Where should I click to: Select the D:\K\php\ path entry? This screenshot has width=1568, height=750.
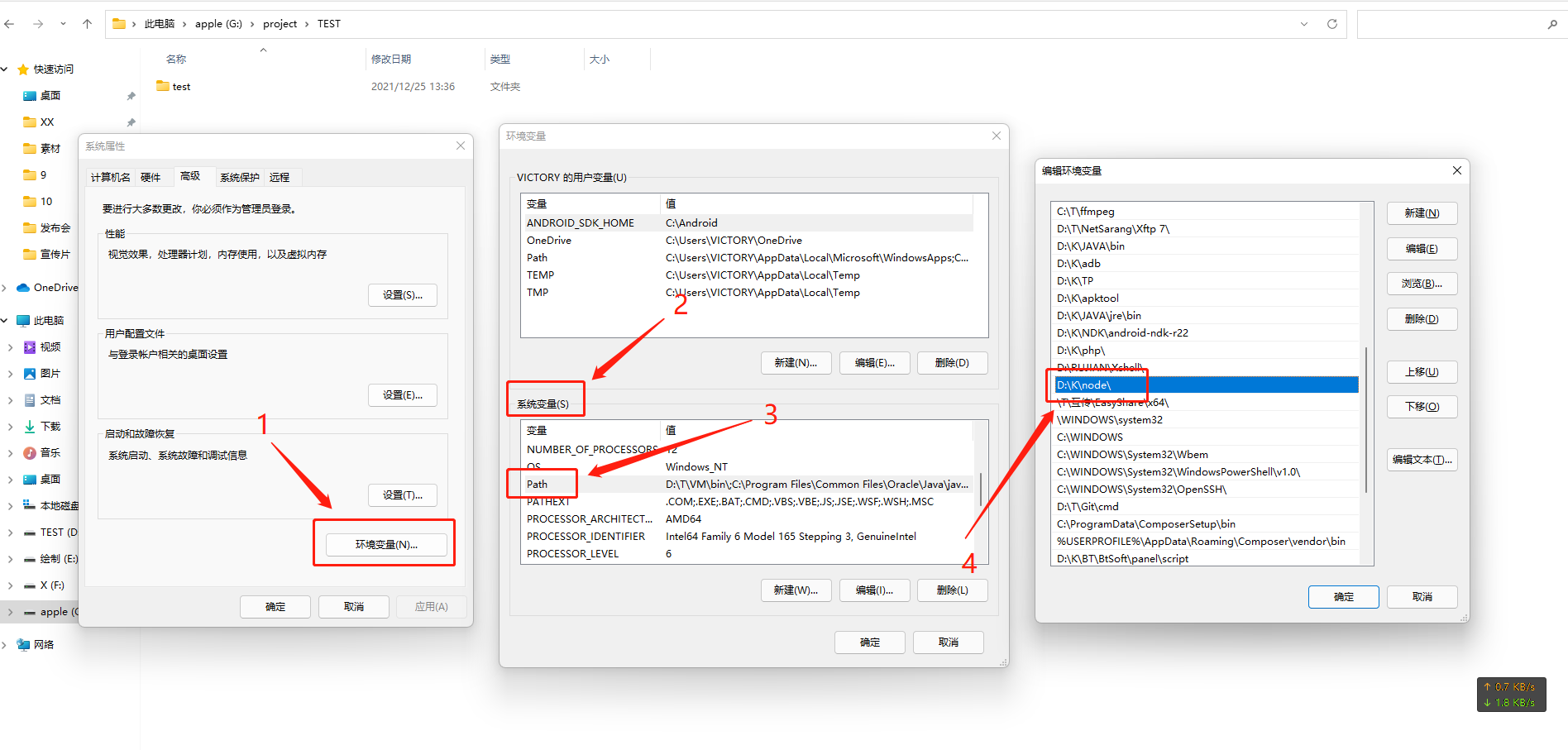(x=1081, y=351)
